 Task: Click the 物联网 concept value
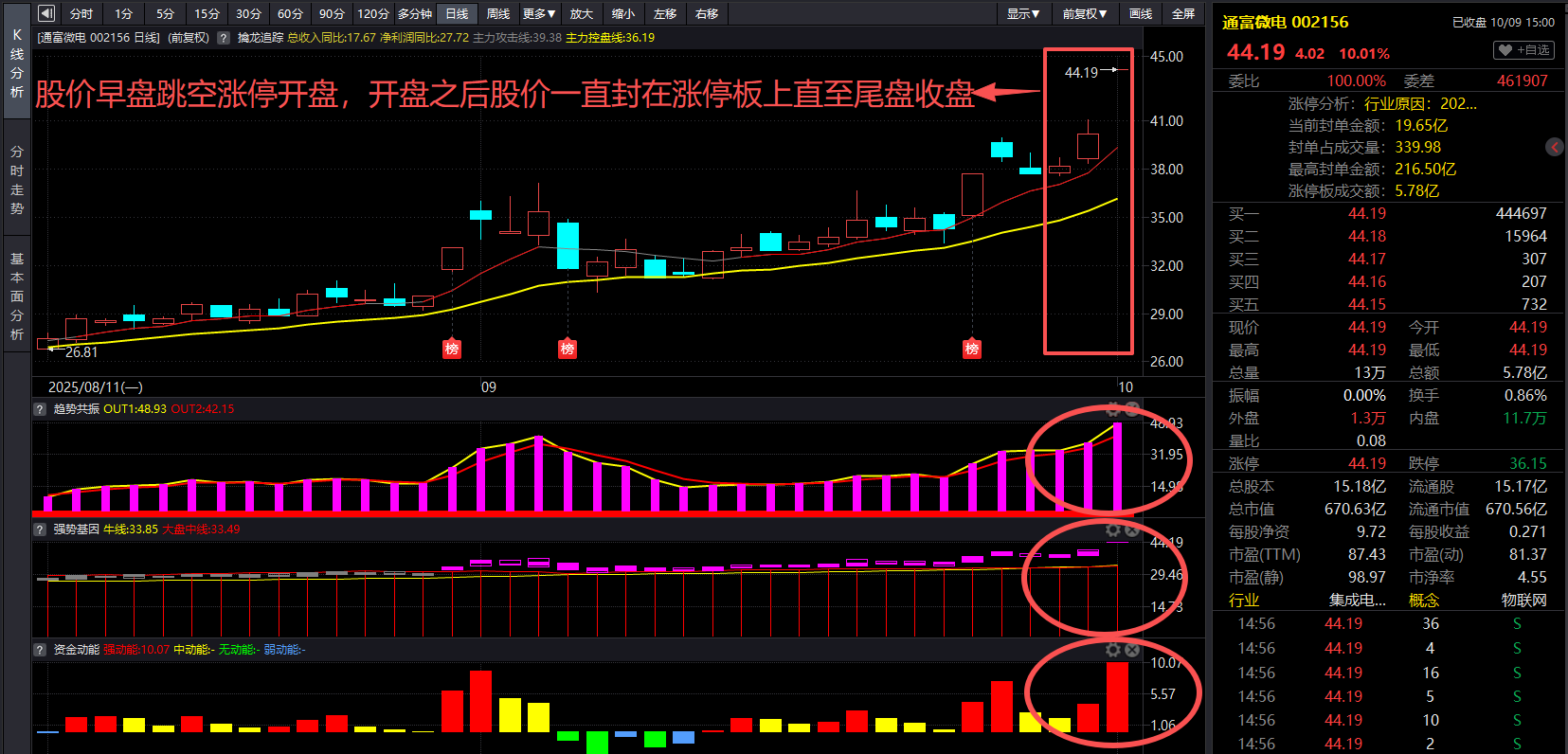1523,600
